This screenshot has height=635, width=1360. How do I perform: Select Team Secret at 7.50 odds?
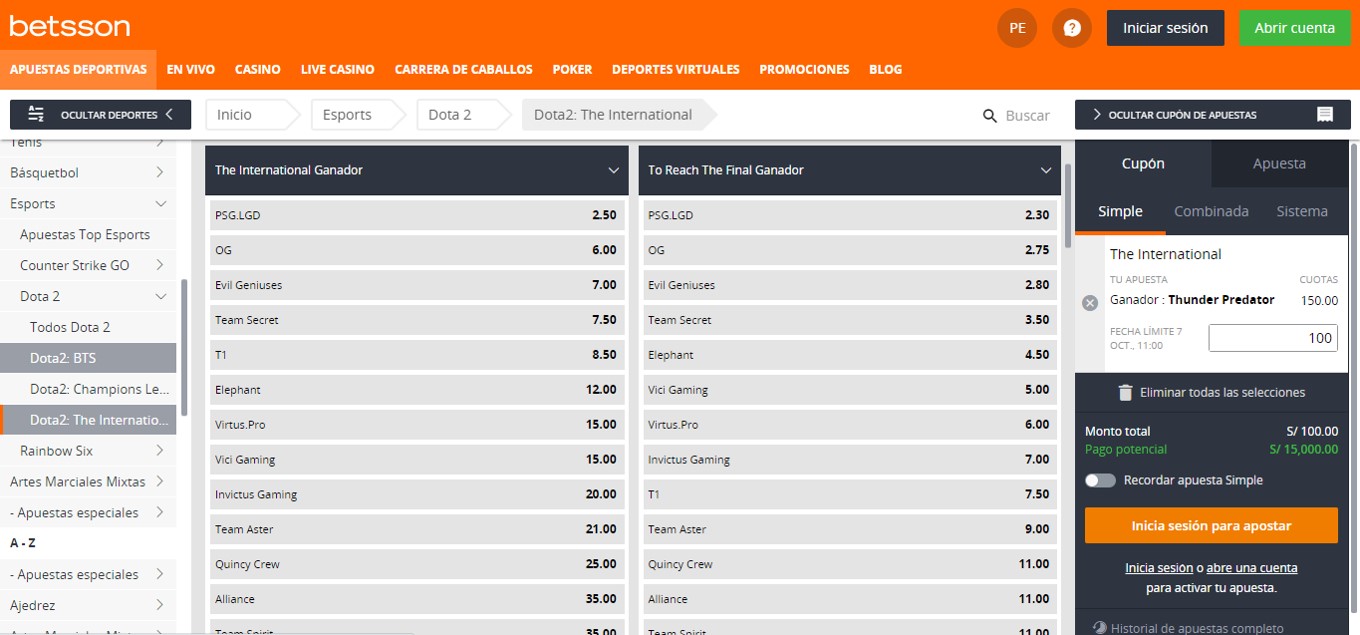tap(417, 320)
